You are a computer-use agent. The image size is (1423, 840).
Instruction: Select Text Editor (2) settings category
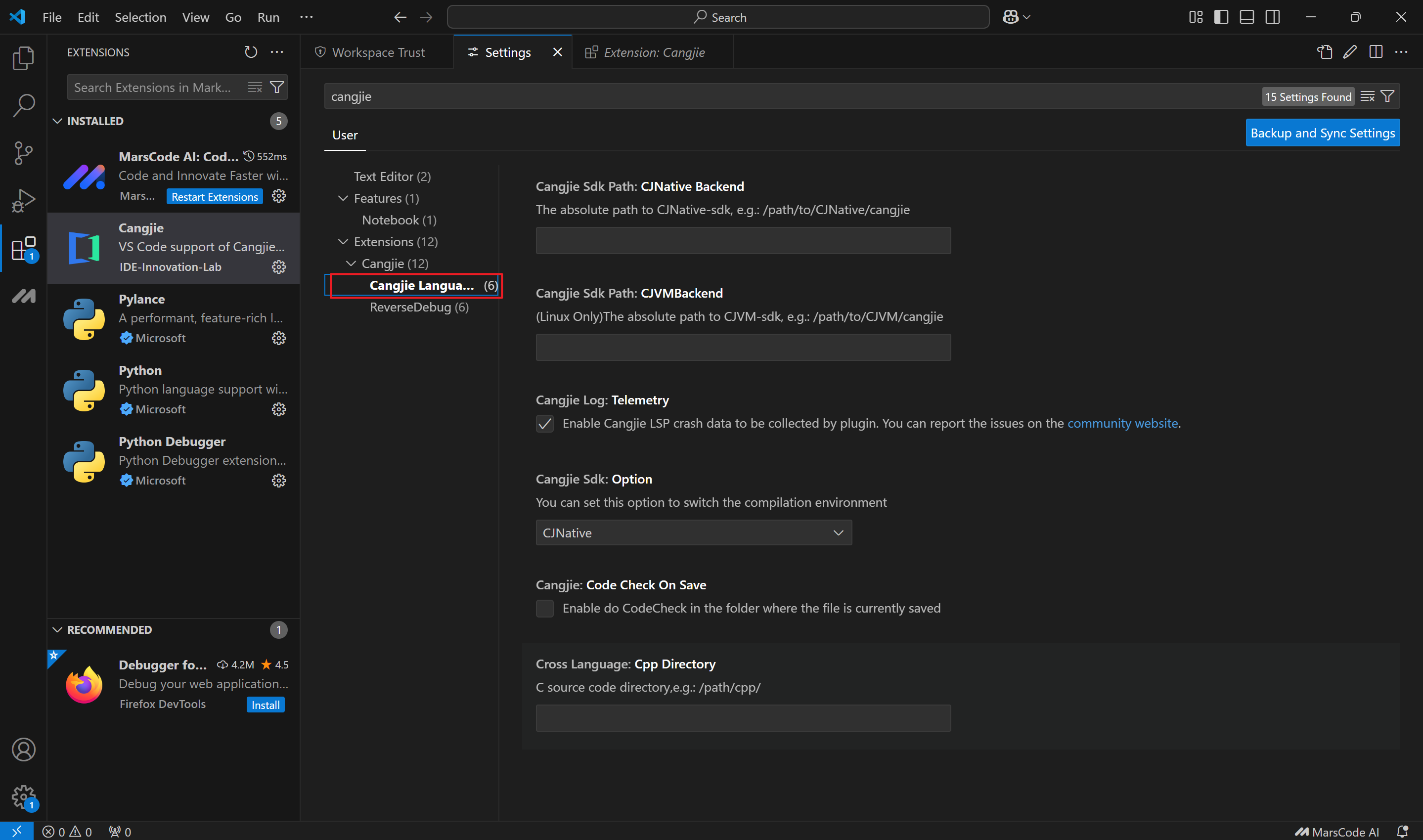tap(392, 177)
